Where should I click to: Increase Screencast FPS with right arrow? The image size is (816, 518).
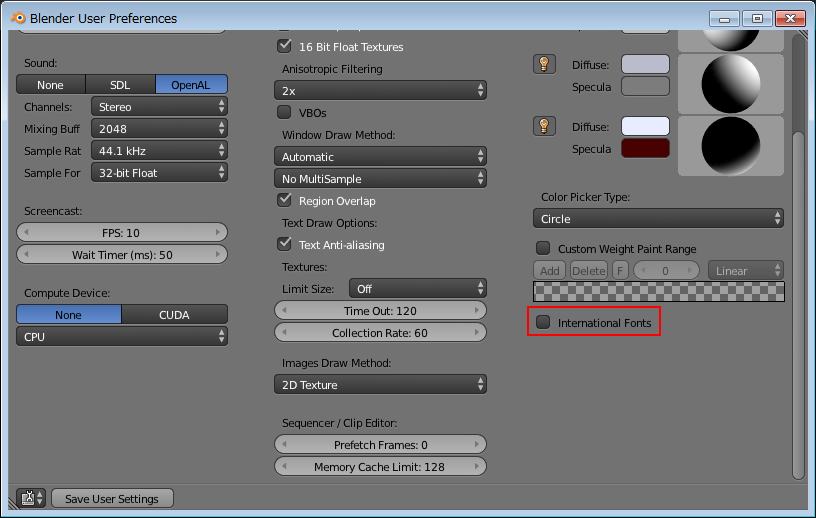click(218, 232)
